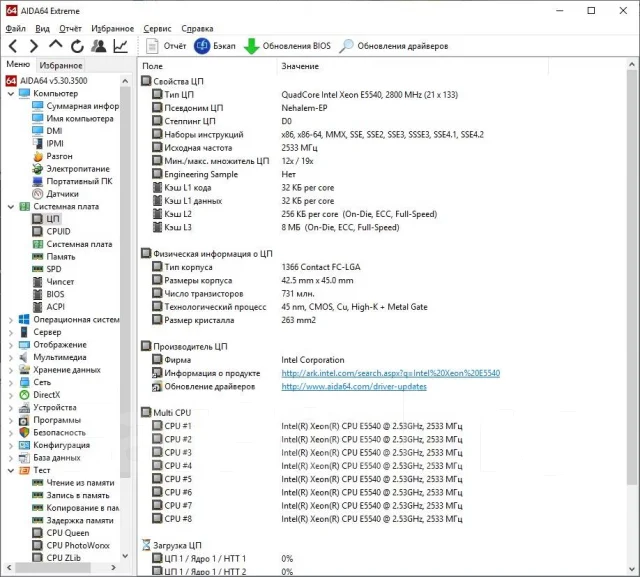The height and width of the screenshot is (577, 640).
Task: Select the IPMI tree item
Action: coord(48,144)
